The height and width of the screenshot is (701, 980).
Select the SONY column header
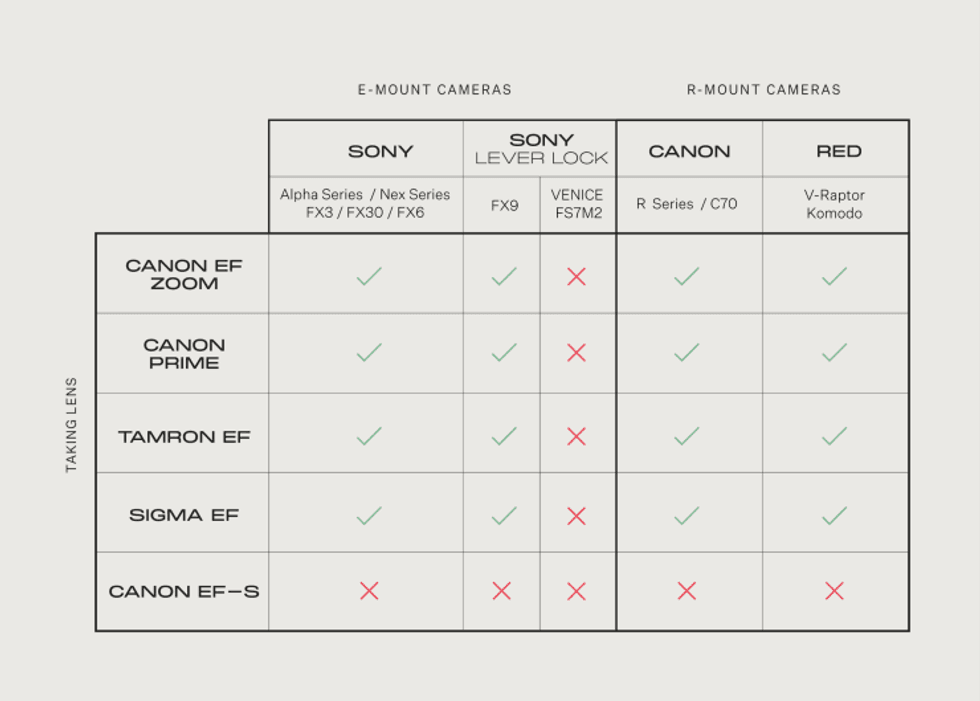click(380, 152)
